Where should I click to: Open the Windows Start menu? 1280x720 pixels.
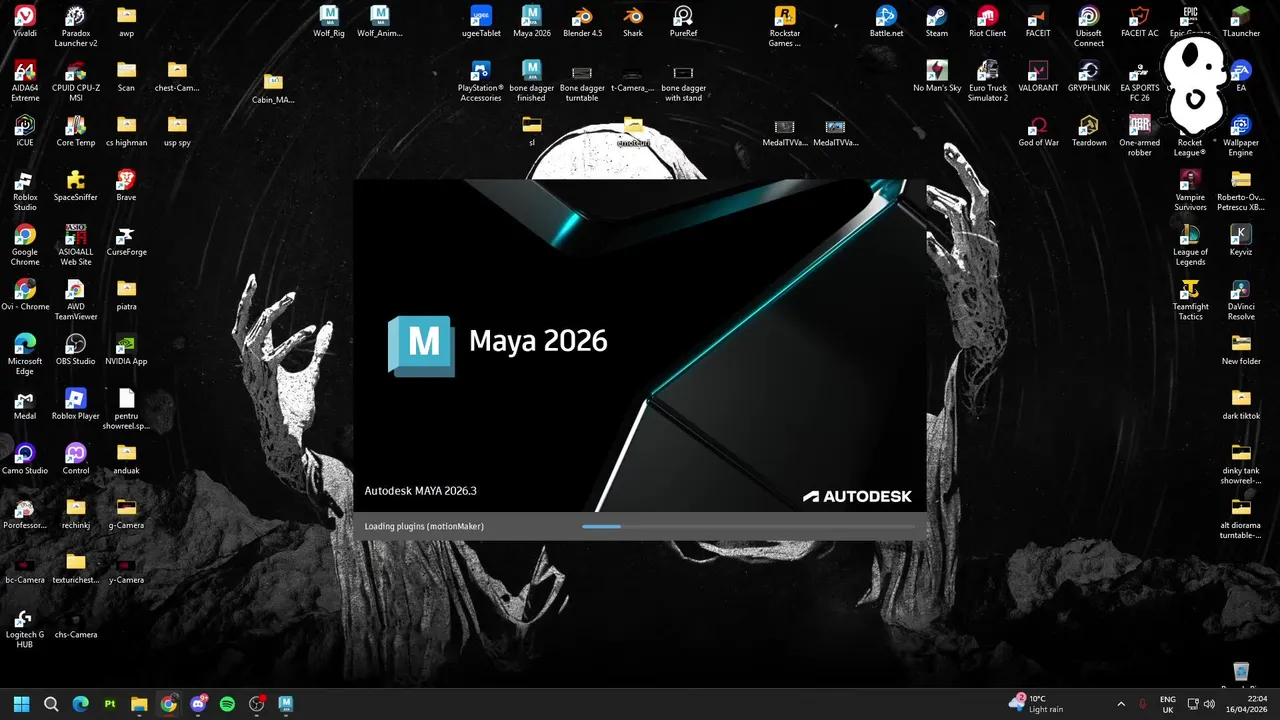[22, 704]
